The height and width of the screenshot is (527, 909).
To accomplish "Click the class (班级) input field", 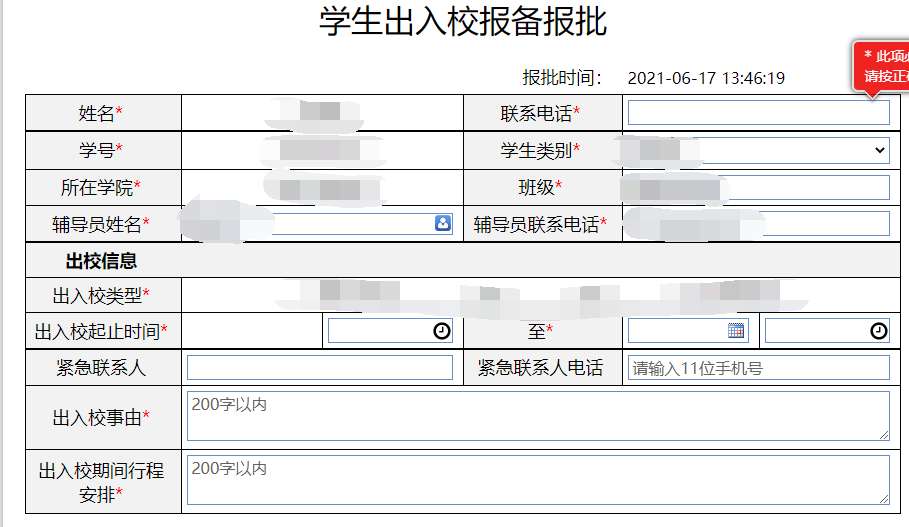I will 758,188.
